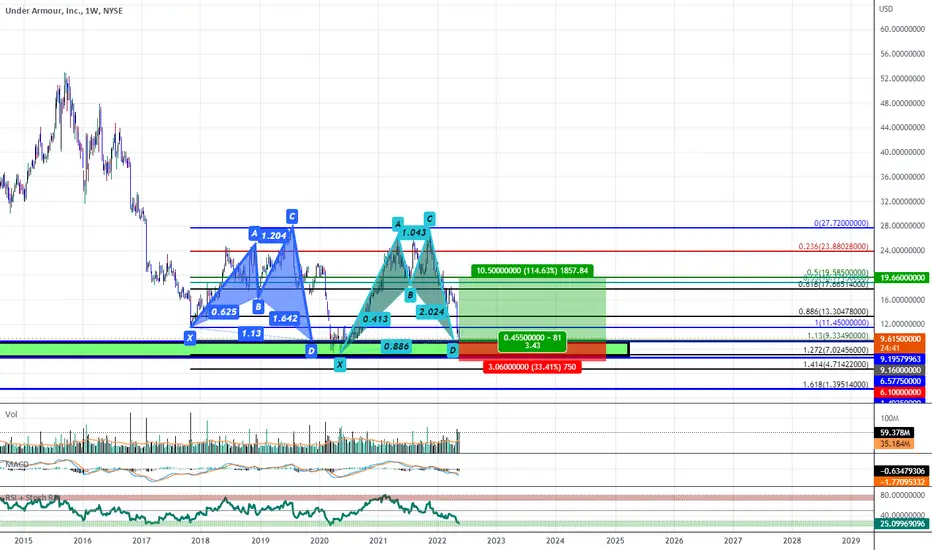Select the 1.043 ratio label on teal pattern
This screenshot has width=932, height=550.
(414, 232)
